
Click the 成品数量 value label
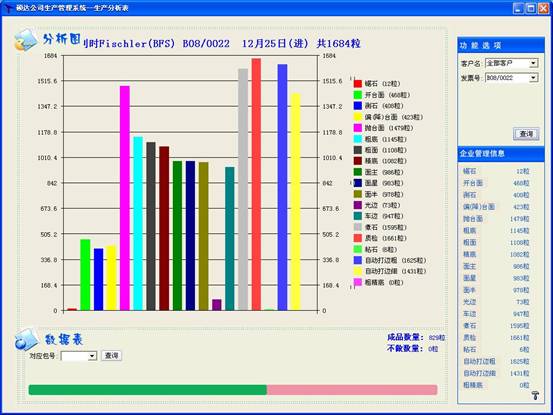tap(437, 338)
